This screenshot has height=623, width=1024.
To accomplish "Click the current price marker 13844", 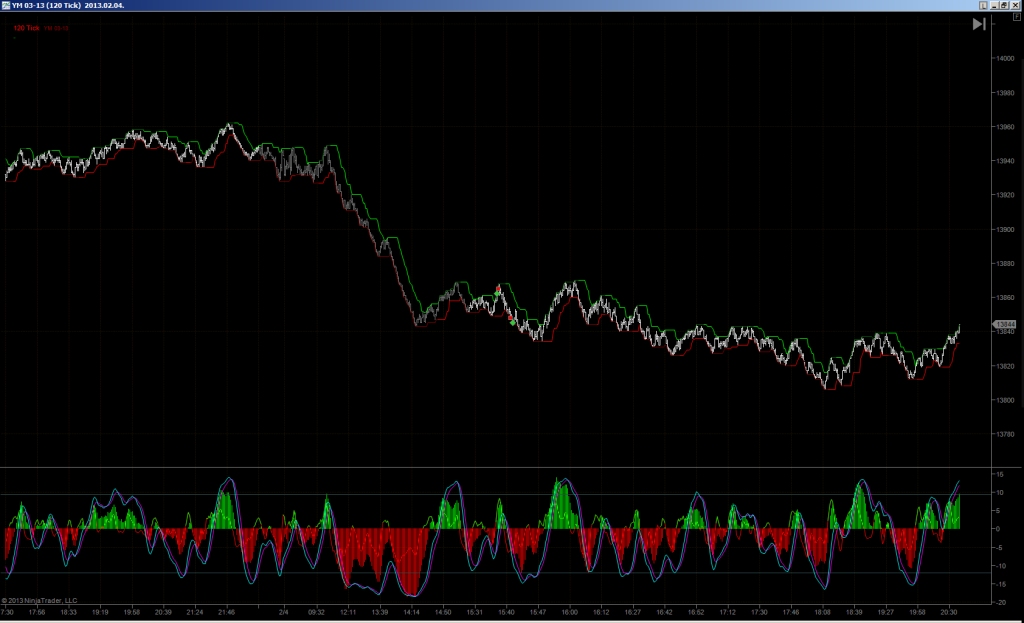I will [1004, 325].
